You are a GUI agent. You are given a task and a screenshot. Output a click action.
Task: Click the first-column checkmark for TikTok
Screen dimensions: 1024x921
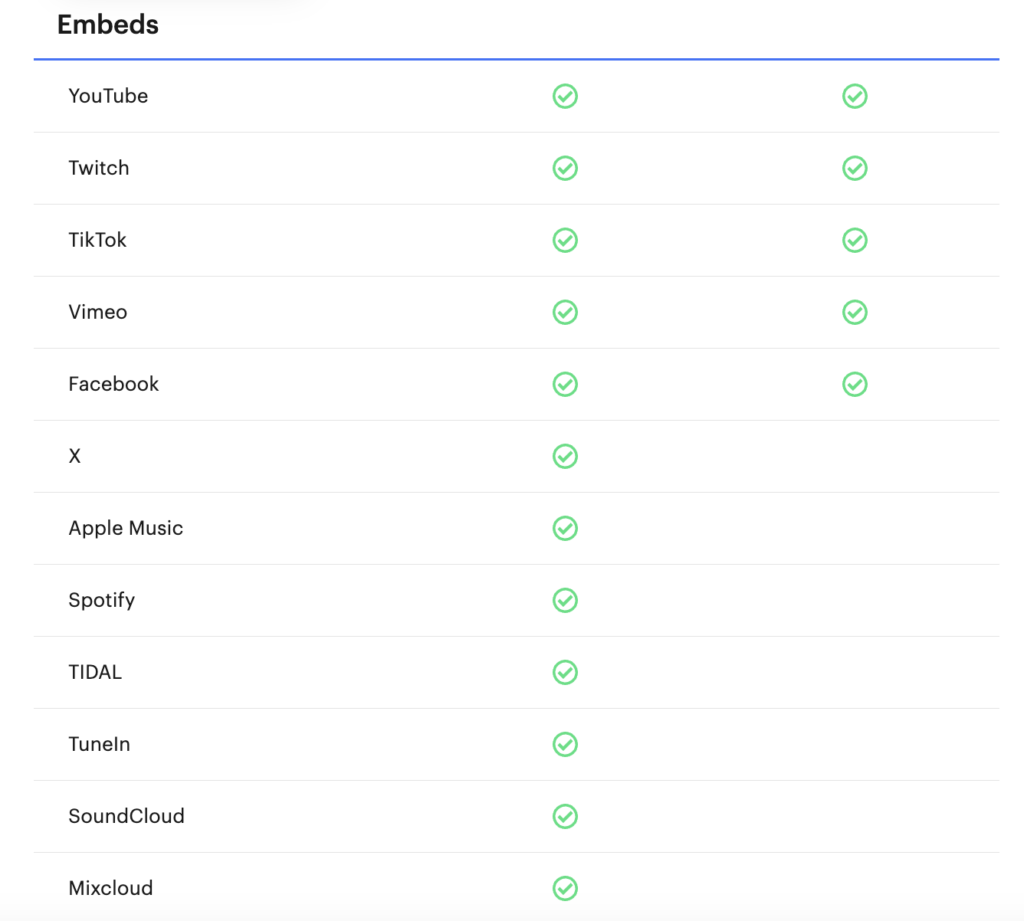pos(565,240)
